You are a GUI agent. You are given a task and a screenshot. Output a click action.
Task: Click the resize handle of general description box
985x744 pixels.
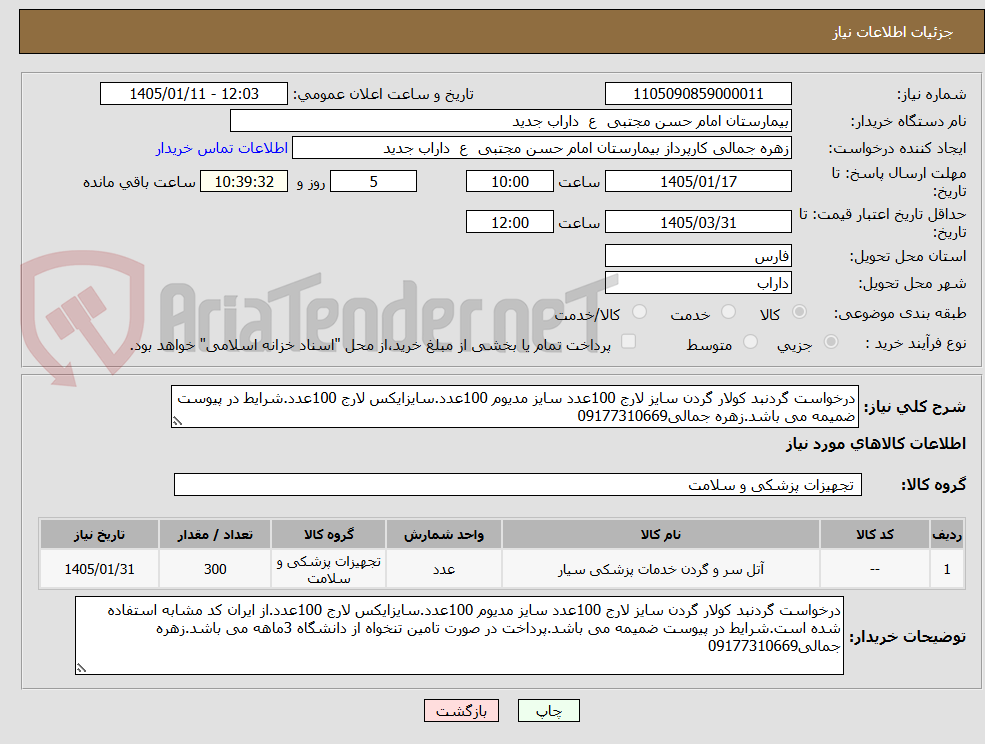click(177, 421)
